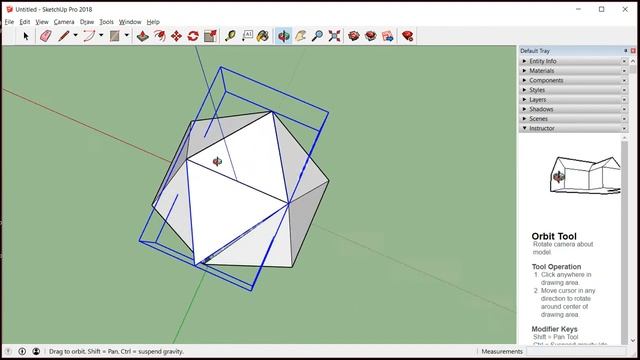Open the Extension Warehouse

(371, 36)
